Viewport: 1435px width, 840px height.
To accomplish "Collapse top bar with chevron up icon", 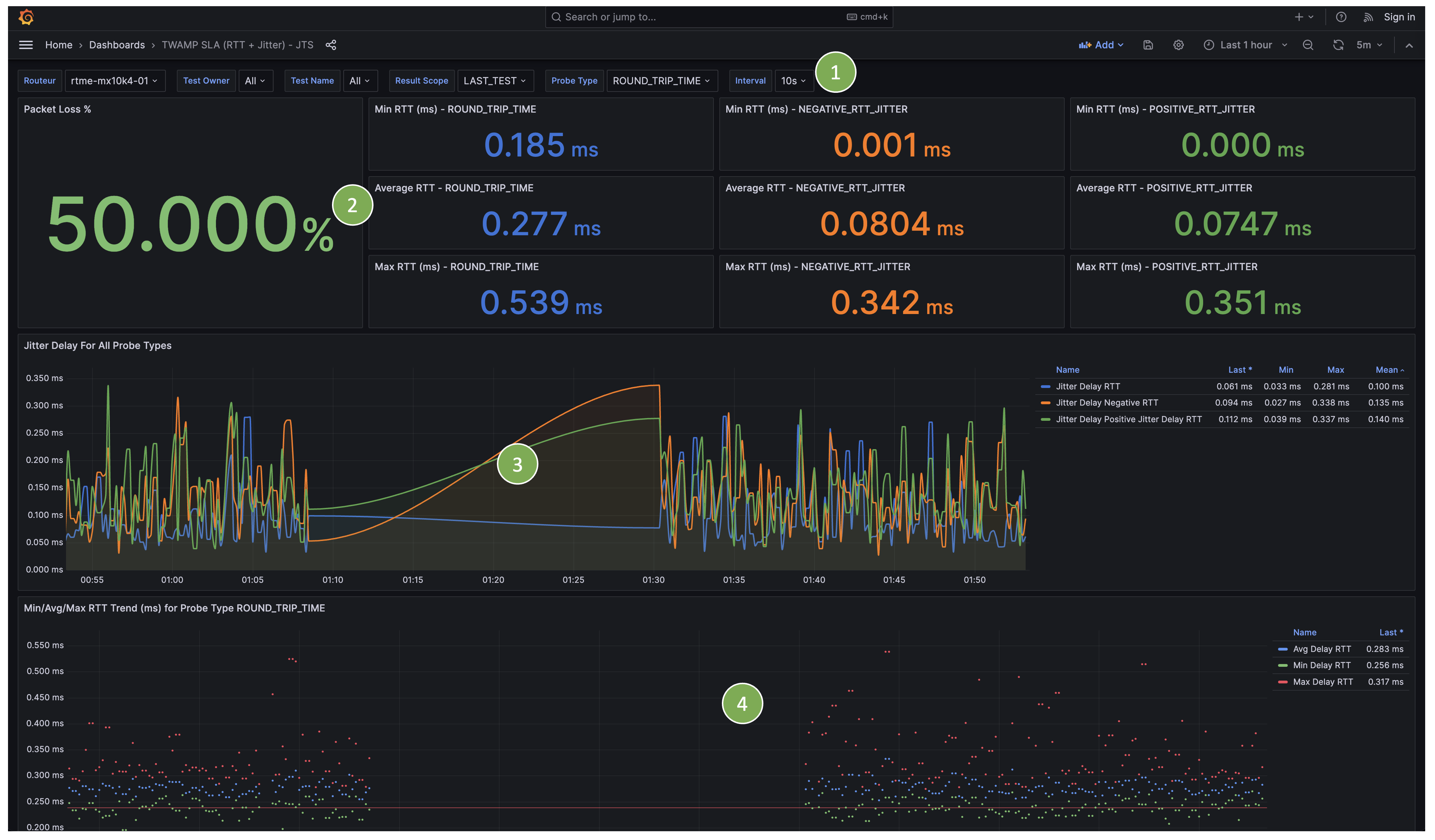I will coord(1409,45).
